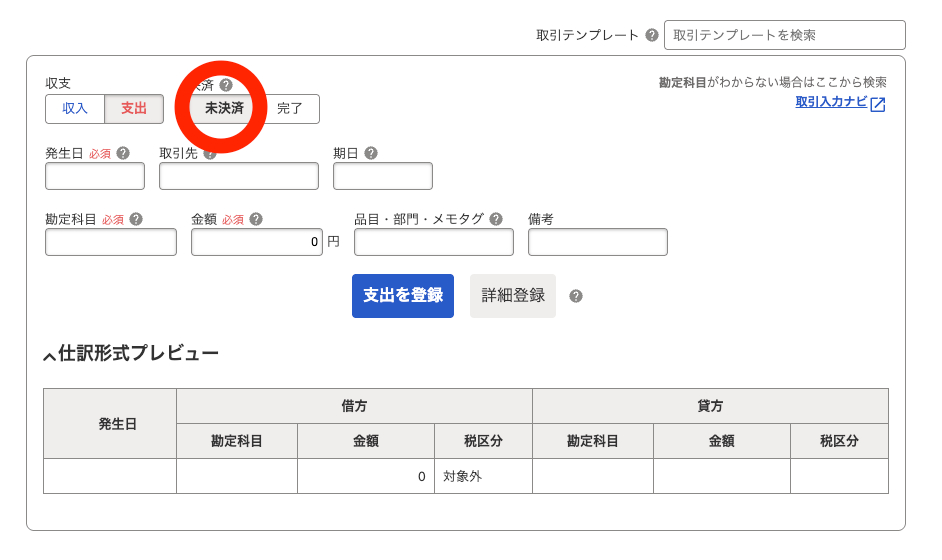The image size is (942, 560).
Task: Select 完了 payment status
Action: click(x=290, y=109)
